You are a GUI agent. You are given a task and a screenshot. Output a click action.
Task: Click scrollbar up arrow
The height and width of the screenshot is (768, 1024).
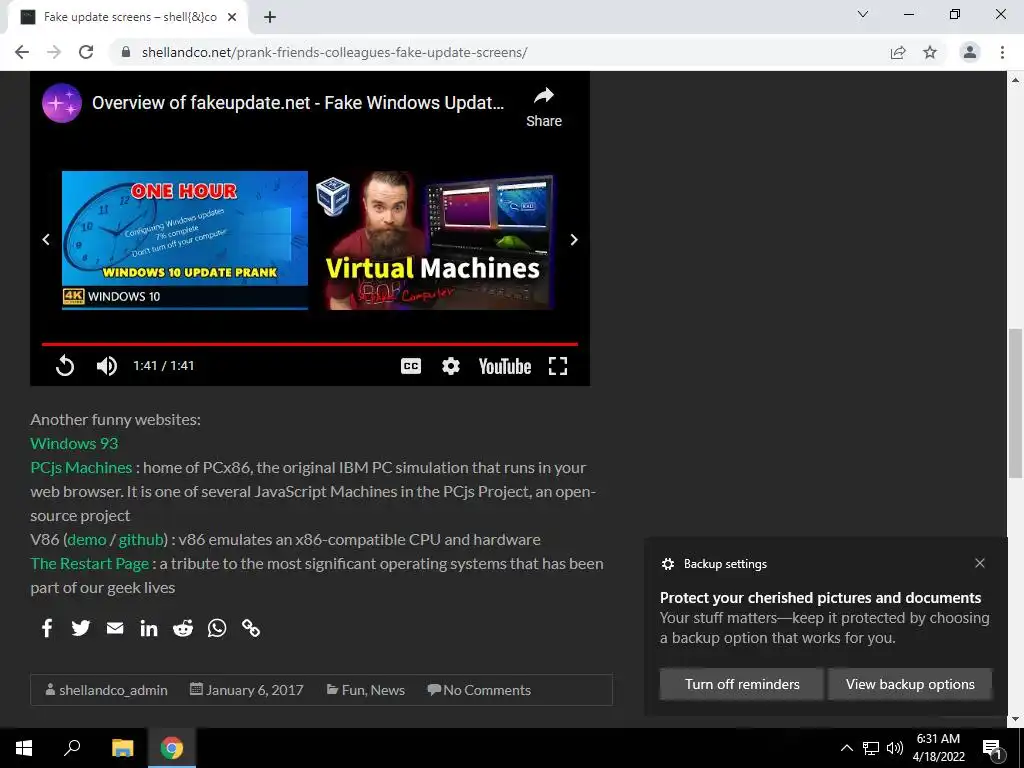[1015, 80]
